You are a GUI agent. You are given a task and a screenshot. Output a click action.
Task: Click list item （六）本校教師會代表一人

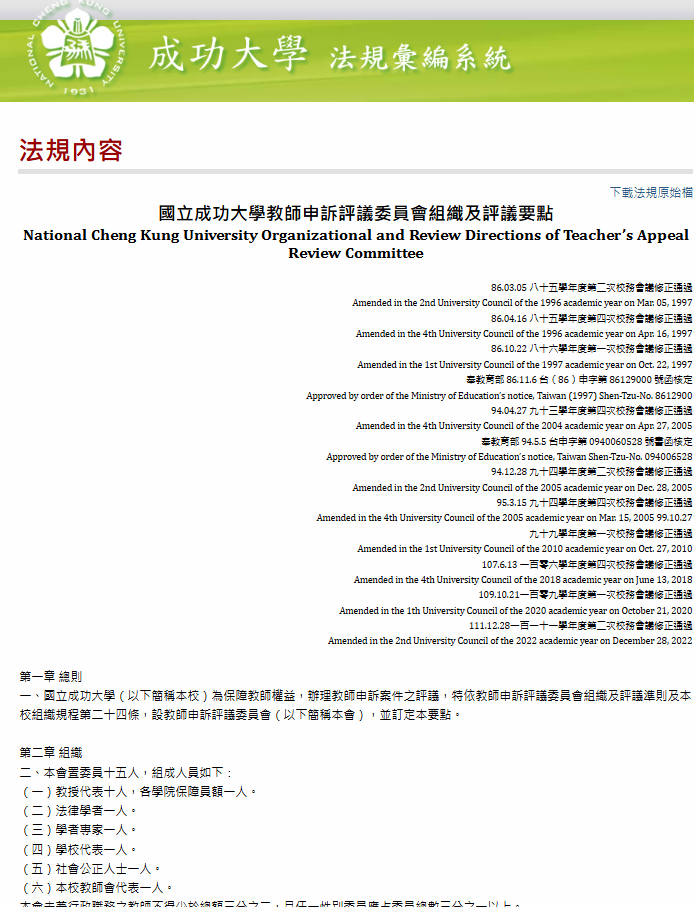(x=97, y=887)
